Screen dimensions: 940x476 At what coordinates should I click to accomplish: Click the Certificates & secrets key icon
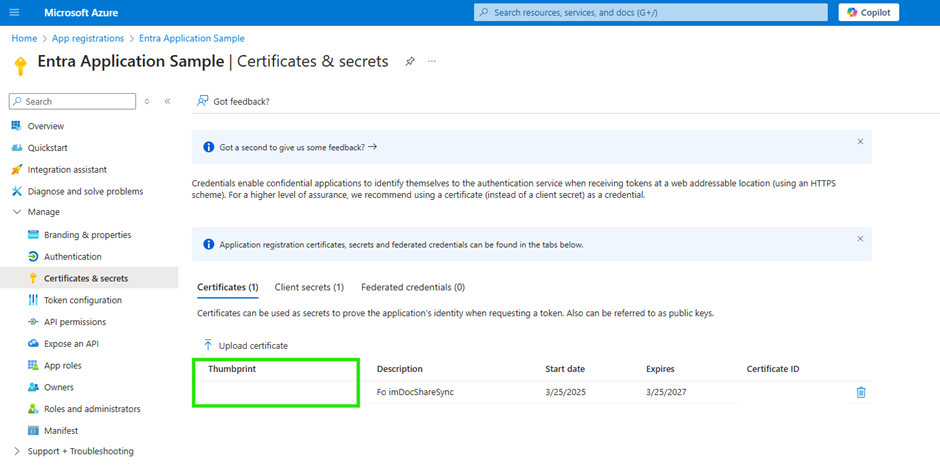33,278
